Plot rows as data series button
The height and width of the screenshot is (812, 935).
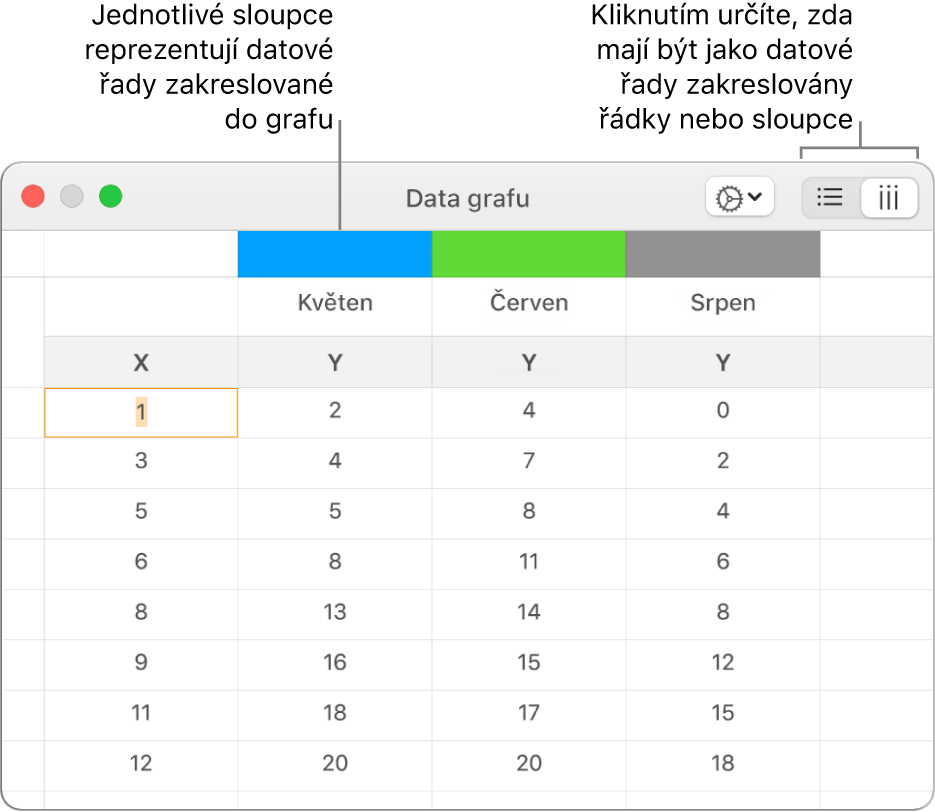[831, 198]
